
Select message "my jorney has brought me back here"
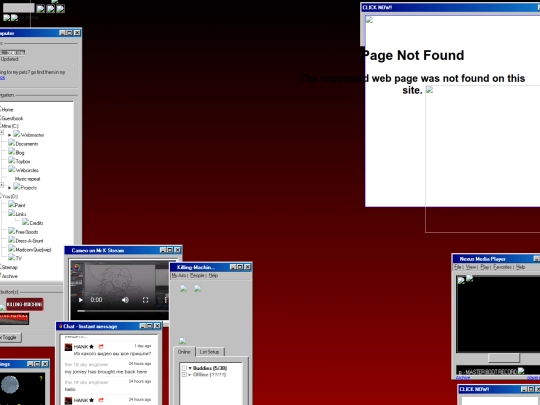pyautogui.click(x=106, y=372)
